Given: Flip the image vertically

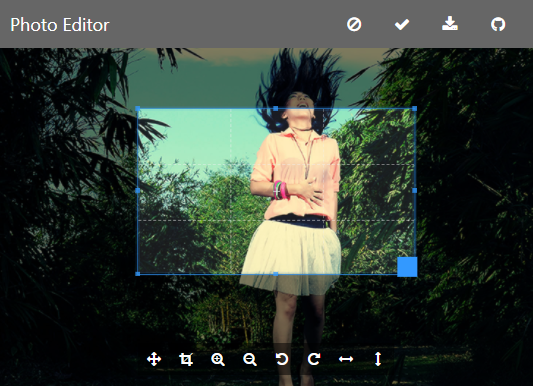Looking at the screenshot, I should coord(378,359).
